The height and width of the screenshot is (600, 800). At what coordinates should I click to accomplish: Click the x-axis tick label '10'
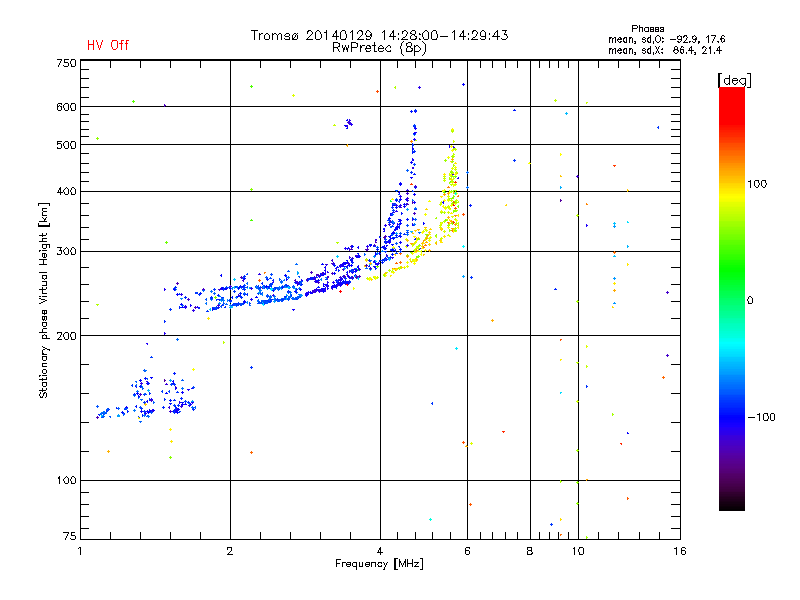point(578,551)
